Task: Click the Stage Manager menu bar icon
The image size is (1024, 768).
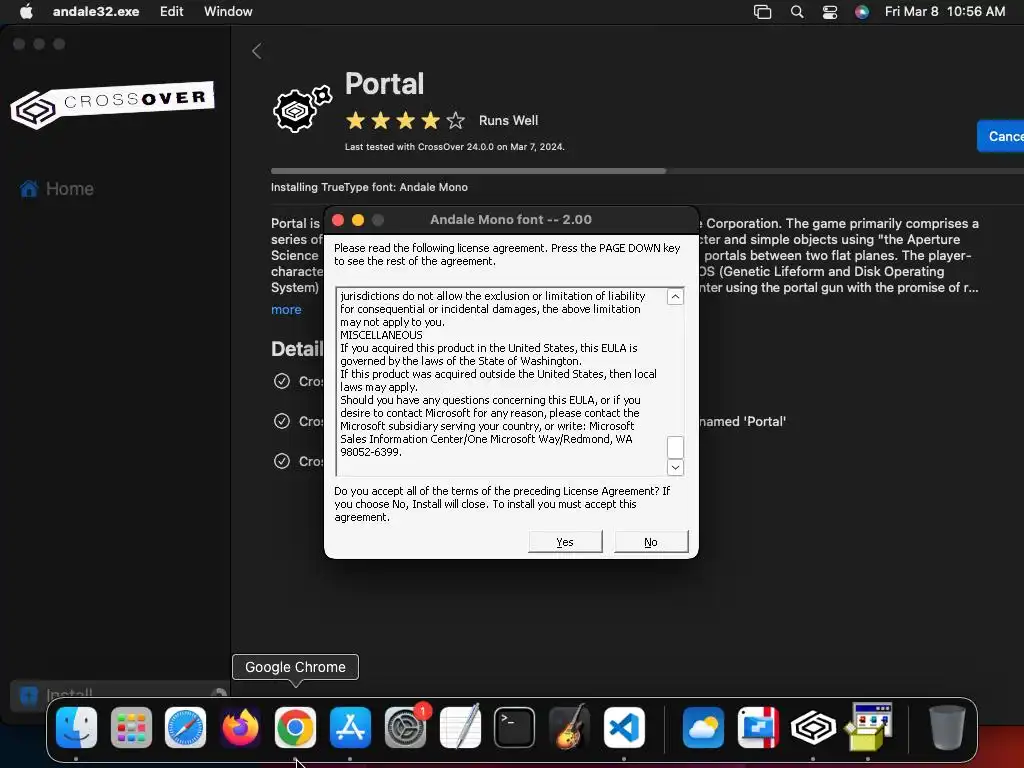Action: click(x=762, y=12)
